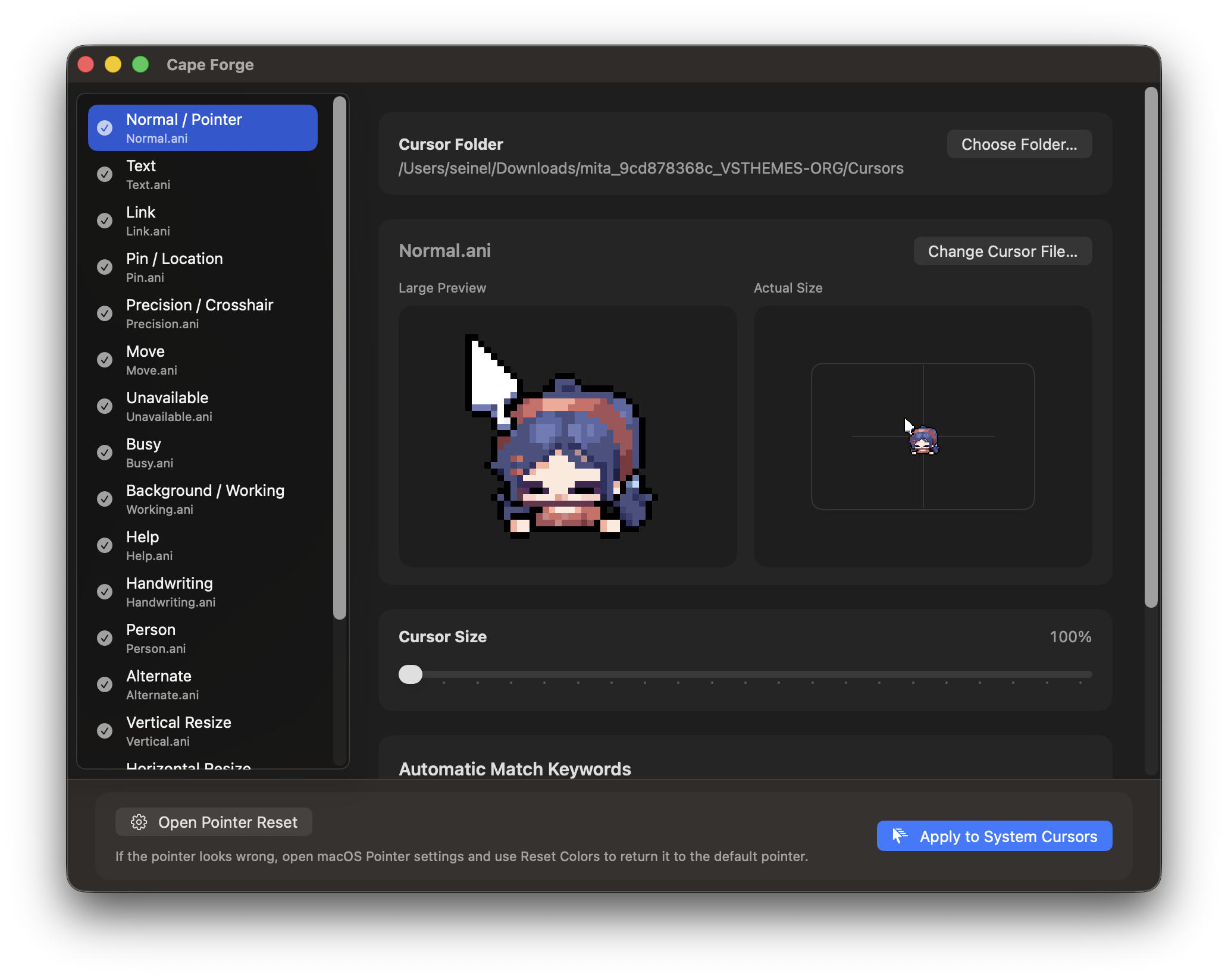
Task: Click the 100% cursor size value
Action: (x=1070, y=637)
